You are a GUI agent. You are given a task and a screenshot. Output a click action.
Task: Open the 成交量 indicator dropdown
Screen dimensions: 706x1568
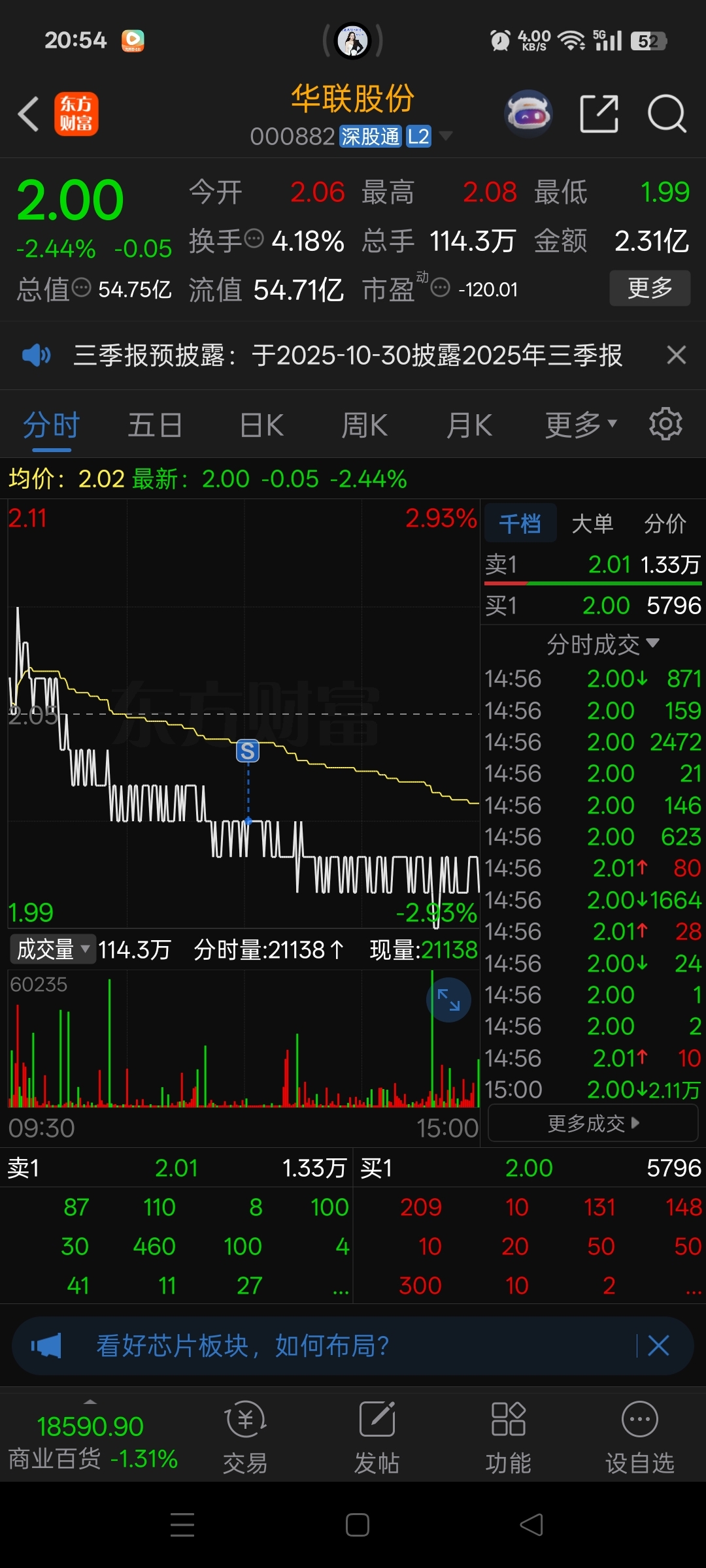(x=52, y=949)
